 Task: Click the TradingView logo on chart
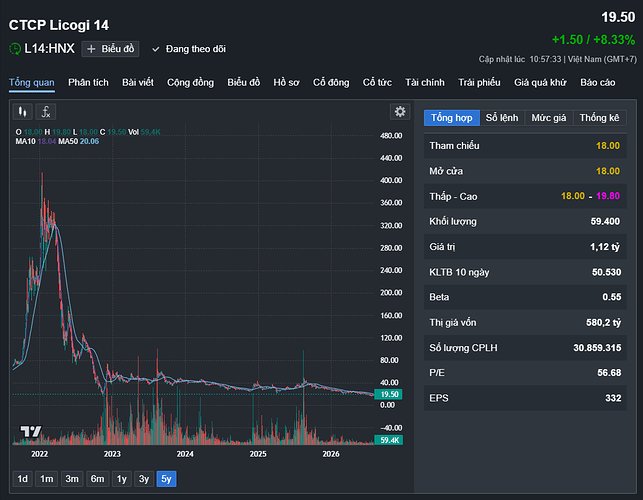click(31, 431)
